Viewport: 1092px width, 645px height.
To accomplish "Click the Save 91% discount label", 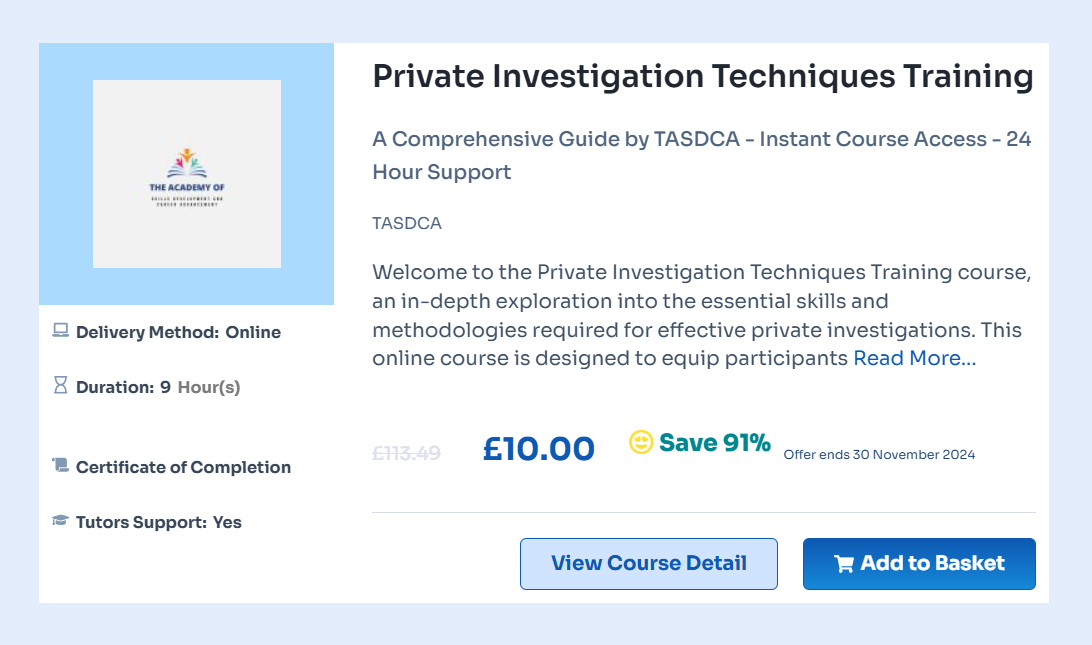I will tap(715, 443).
